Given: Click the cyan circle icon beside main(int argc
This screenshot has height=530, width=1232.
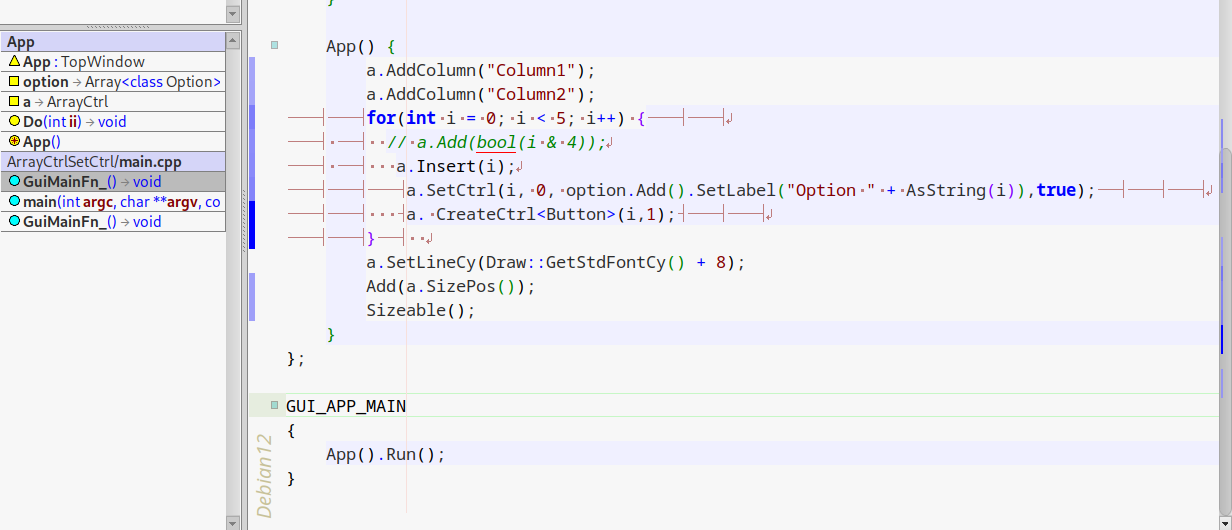Looking at the screenshot, I should pyautogui.click(x=14, y=202).
